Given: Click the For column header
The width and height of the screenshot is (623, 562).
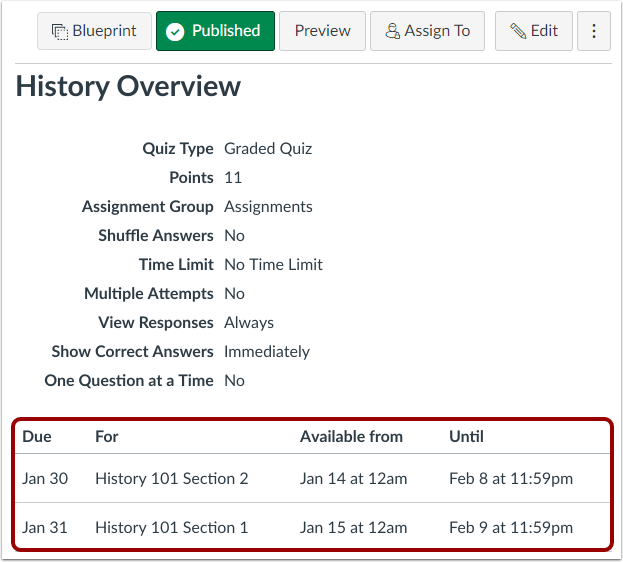Looking at the screenshot, I should (x=106, y=436).
